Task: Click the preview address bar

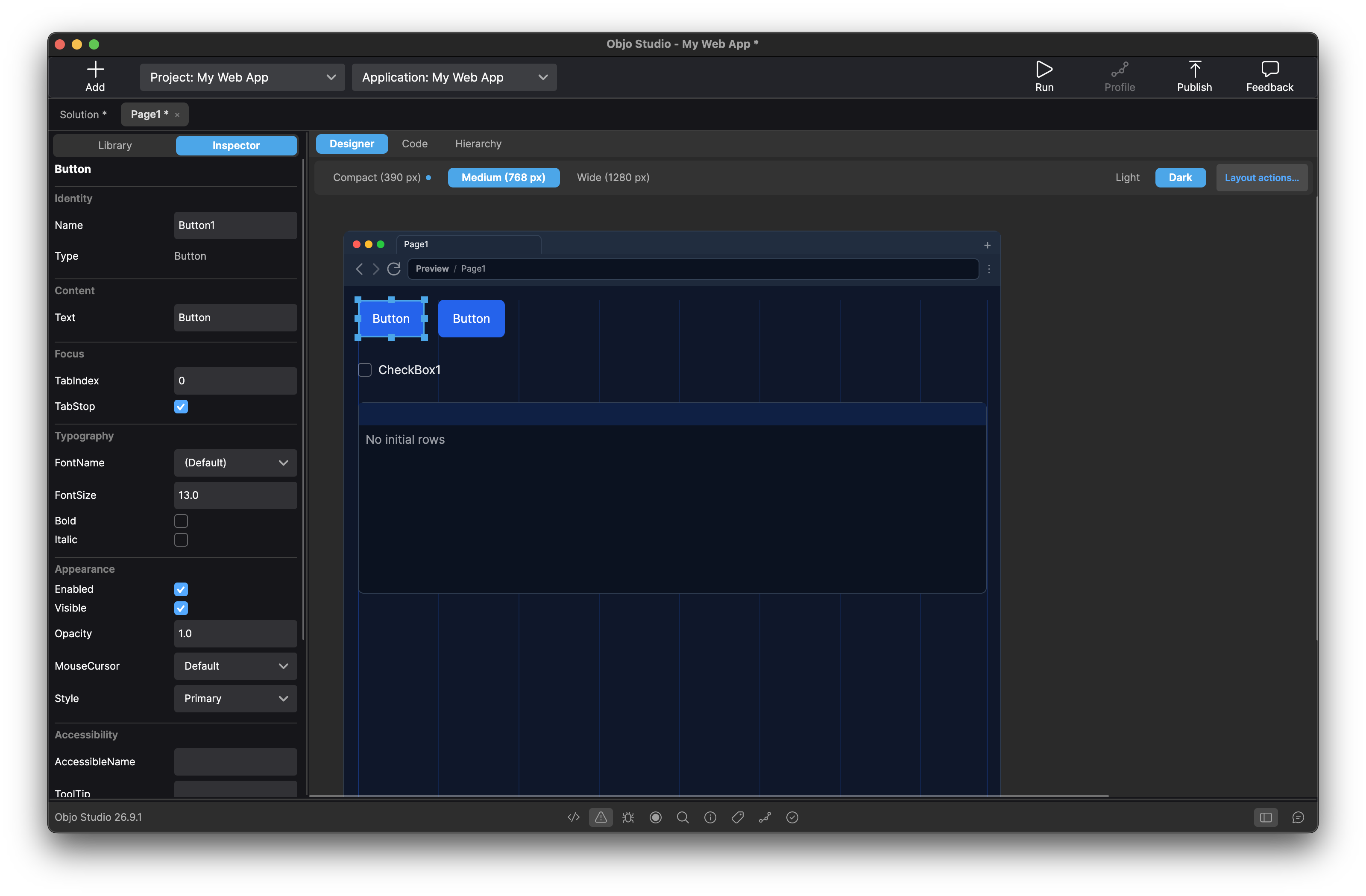Action: tap(693, 269)
